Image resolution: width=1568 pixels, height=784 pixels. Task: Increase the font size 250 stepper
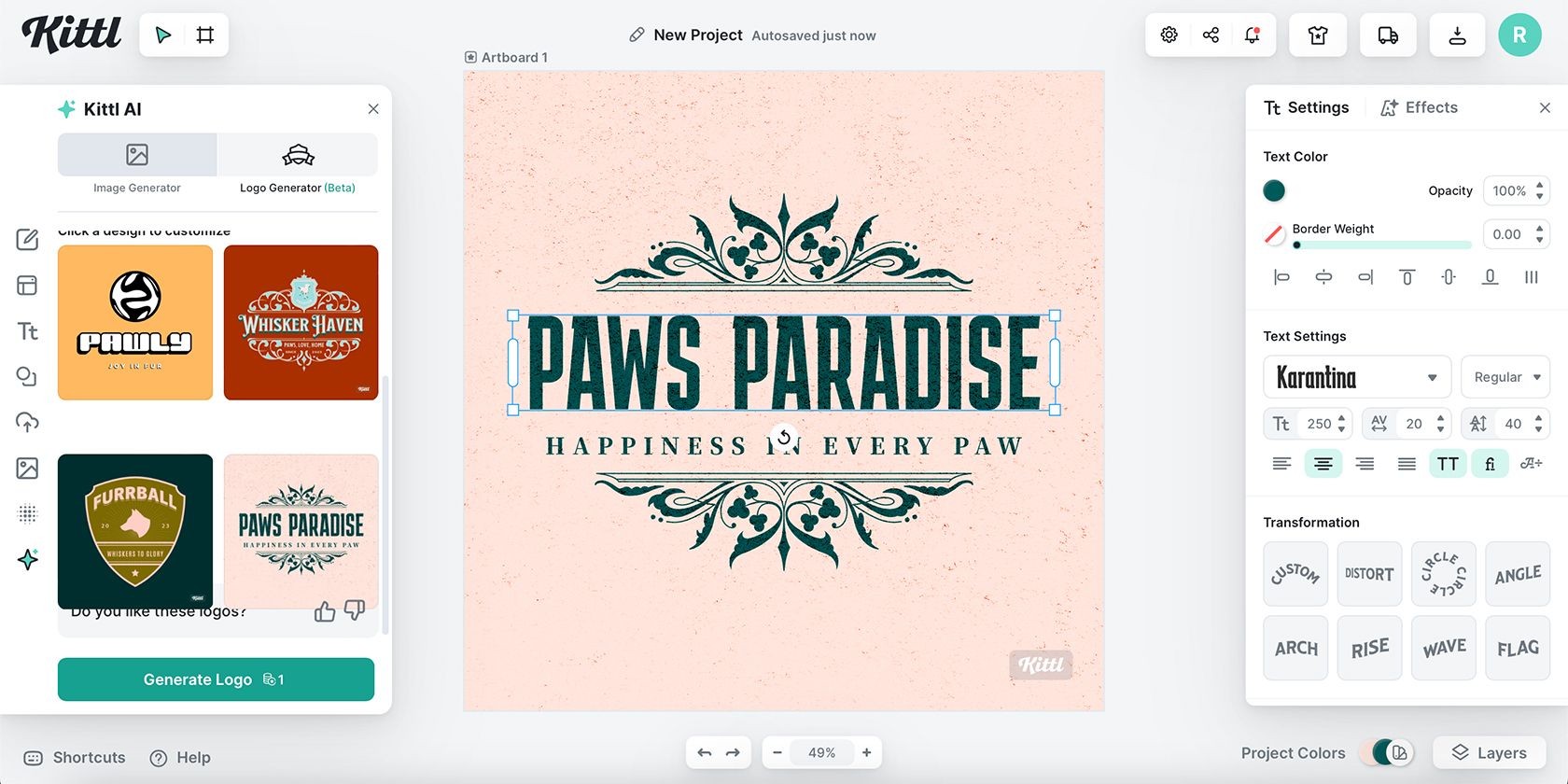[x=1341, y=418]
